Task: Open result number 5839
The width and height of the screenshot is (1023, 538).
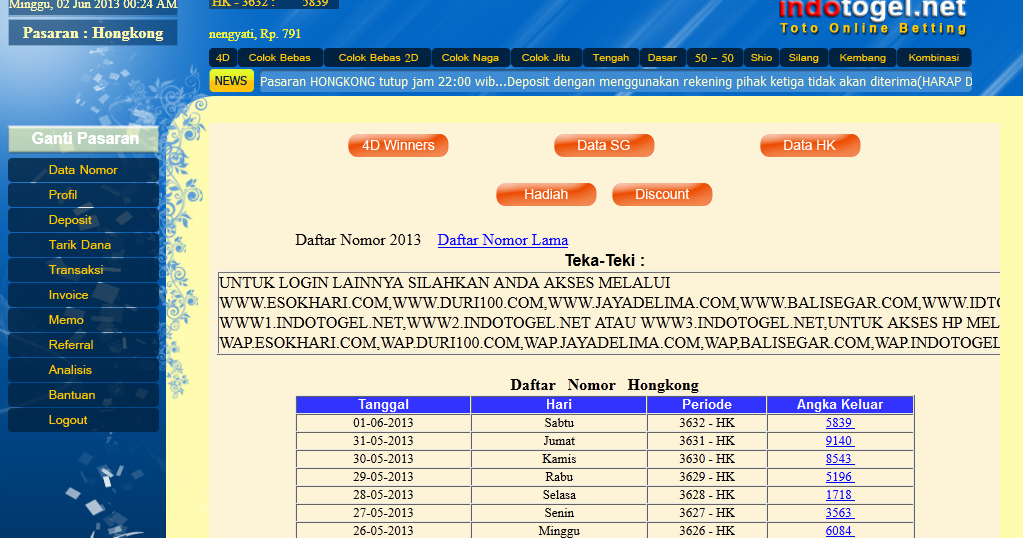Action: (840, 423)
